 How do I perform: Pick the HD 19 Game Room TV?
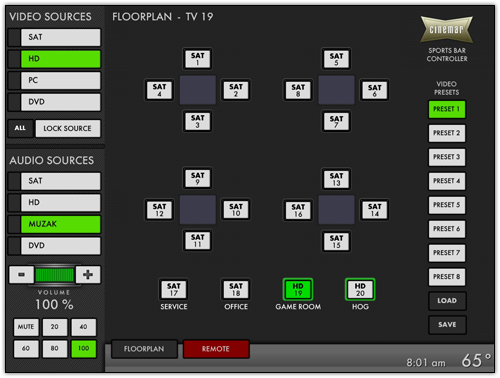298,289
